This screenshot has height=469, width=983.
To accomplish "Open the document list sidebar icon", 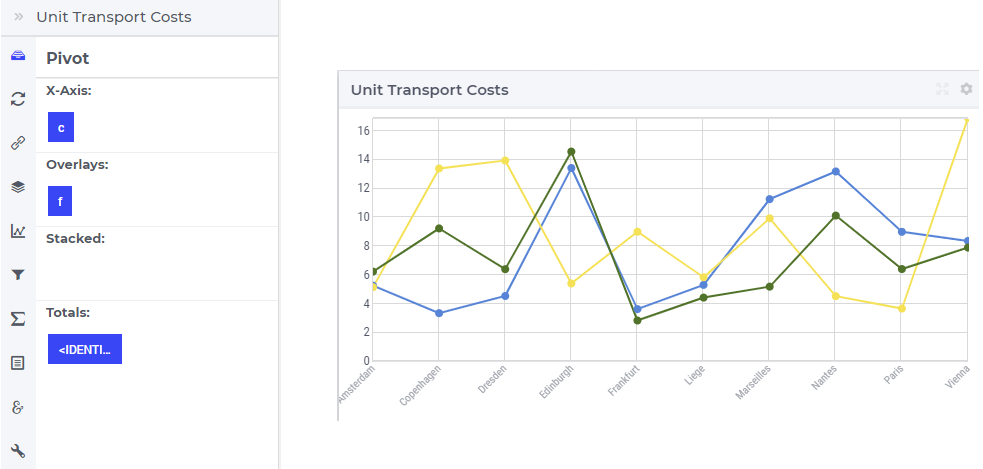I will point(18,362).
